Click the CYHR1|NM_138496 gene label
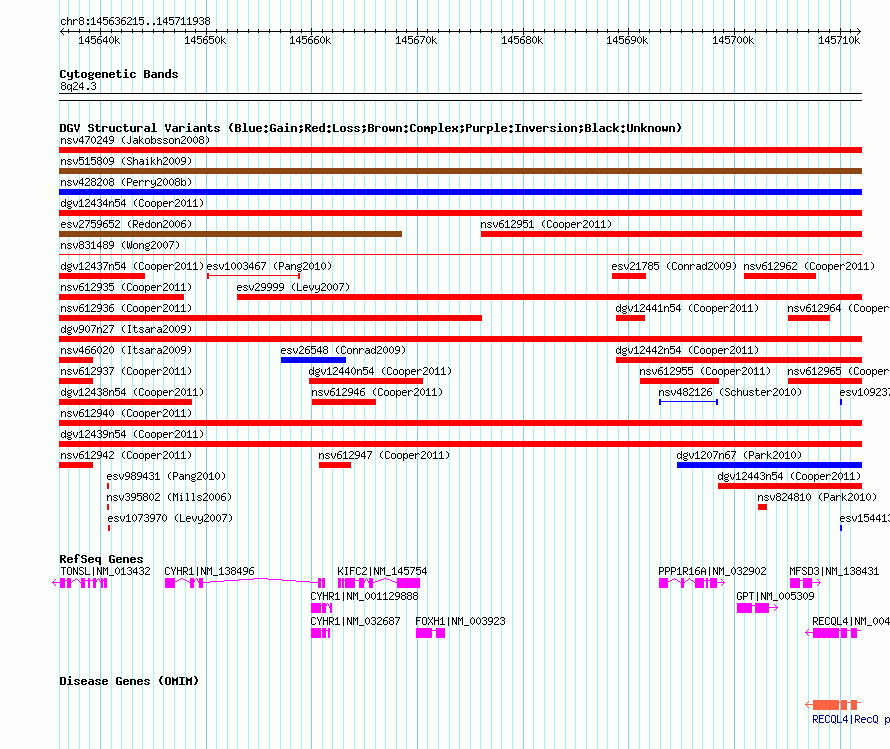The width and height of the screenshot is (890, 749). click(x=209, y=571)
